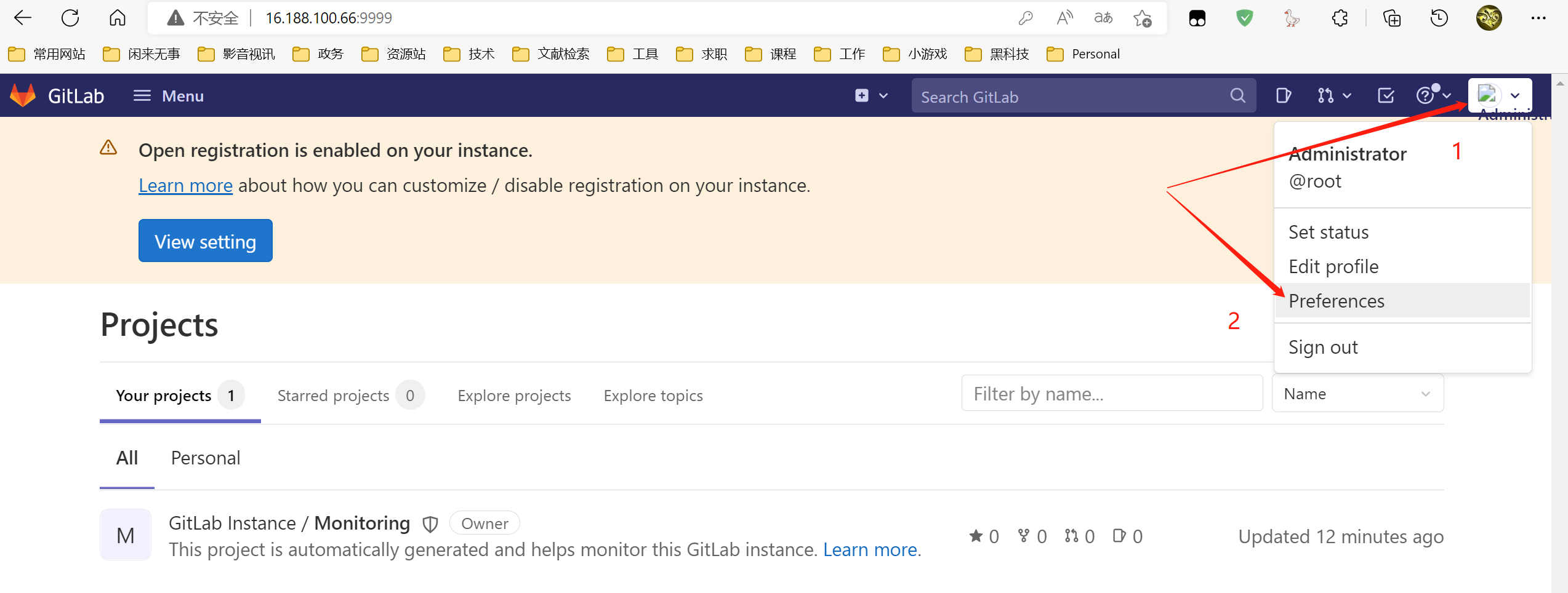Open the merge requests icon
This screenshot has height=593, width=1568.
[x=1325, y=95]
